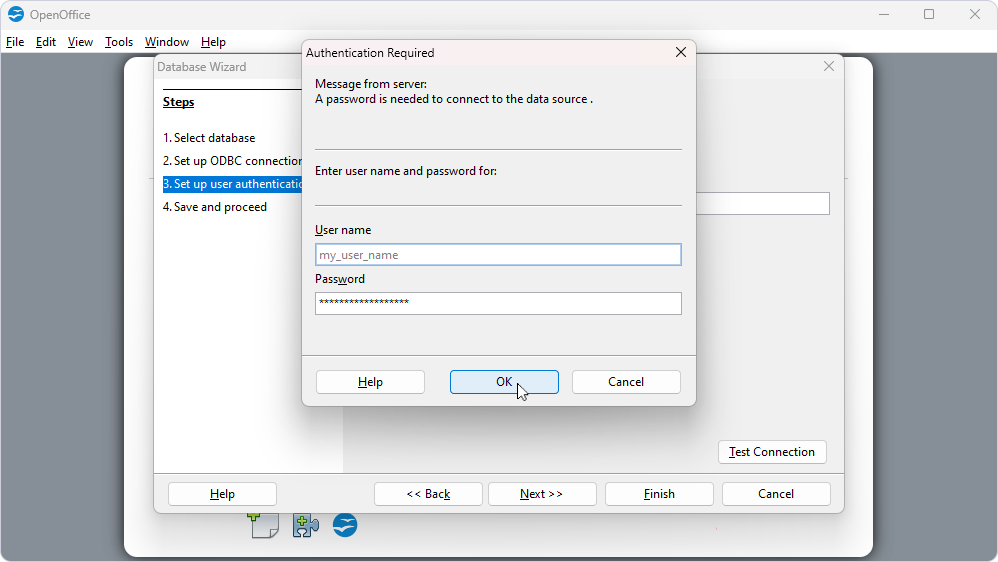Click the OpenOffice logo in the title bar

pyautogui.click(x=16, y=14)
